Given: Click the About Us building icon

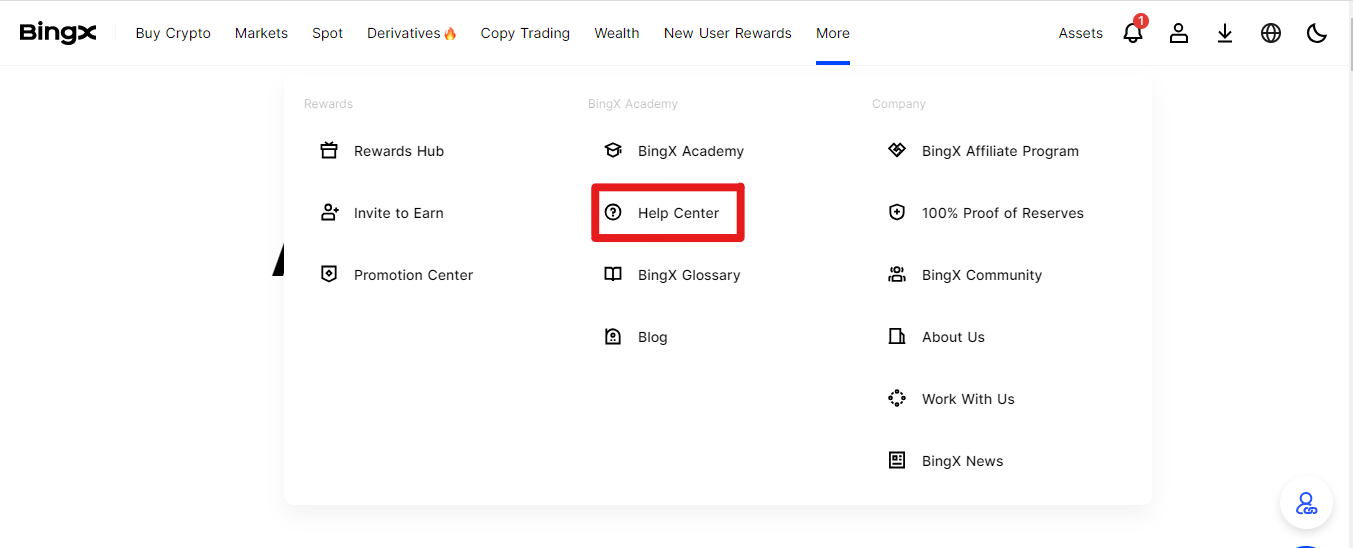Looking at the screenshot, I should click(897, 337).
